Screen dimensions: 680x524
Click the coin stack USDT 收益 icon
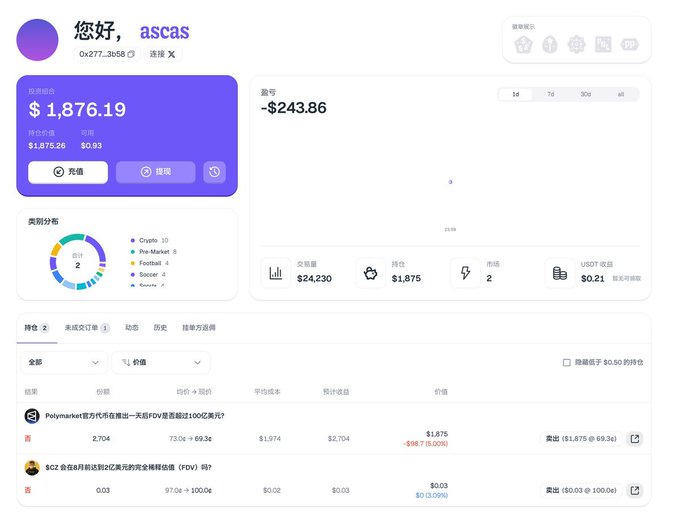click(560, 273)
